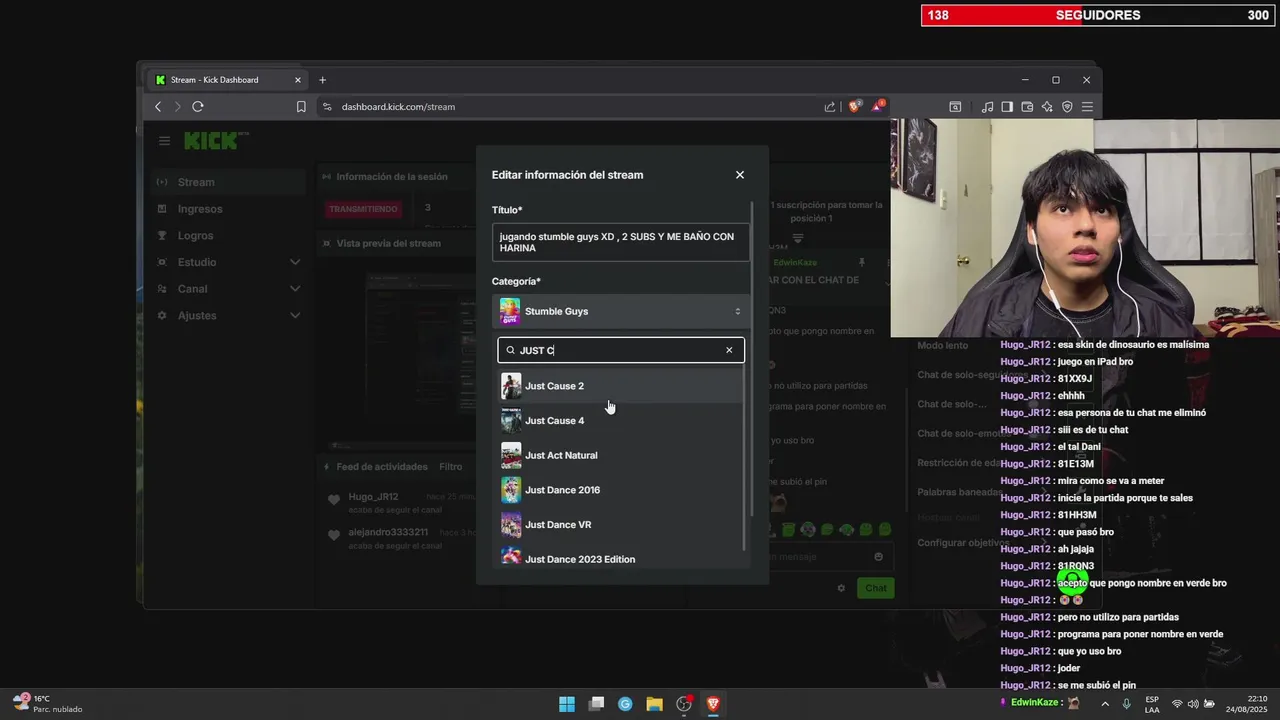Open Brave VPN shield icon
Viewport: 1280px width, 720px height.
pos(1067,107)
